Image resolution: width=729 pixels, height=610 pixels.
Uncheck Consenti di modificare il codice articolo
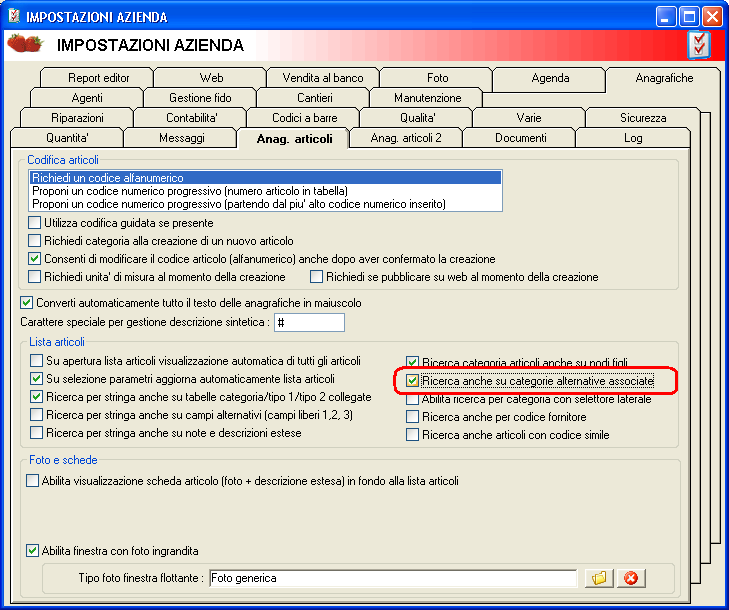[34, 259]
